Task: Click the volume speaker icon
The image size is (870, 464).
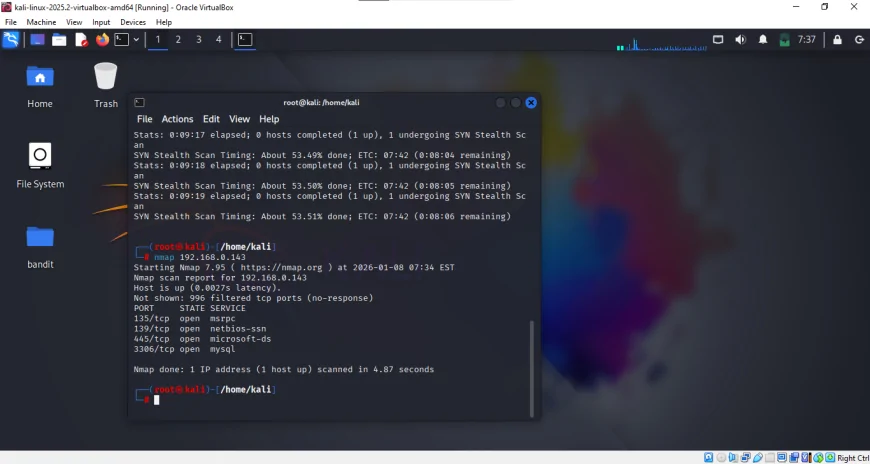Action: click(x=740, y=40)
